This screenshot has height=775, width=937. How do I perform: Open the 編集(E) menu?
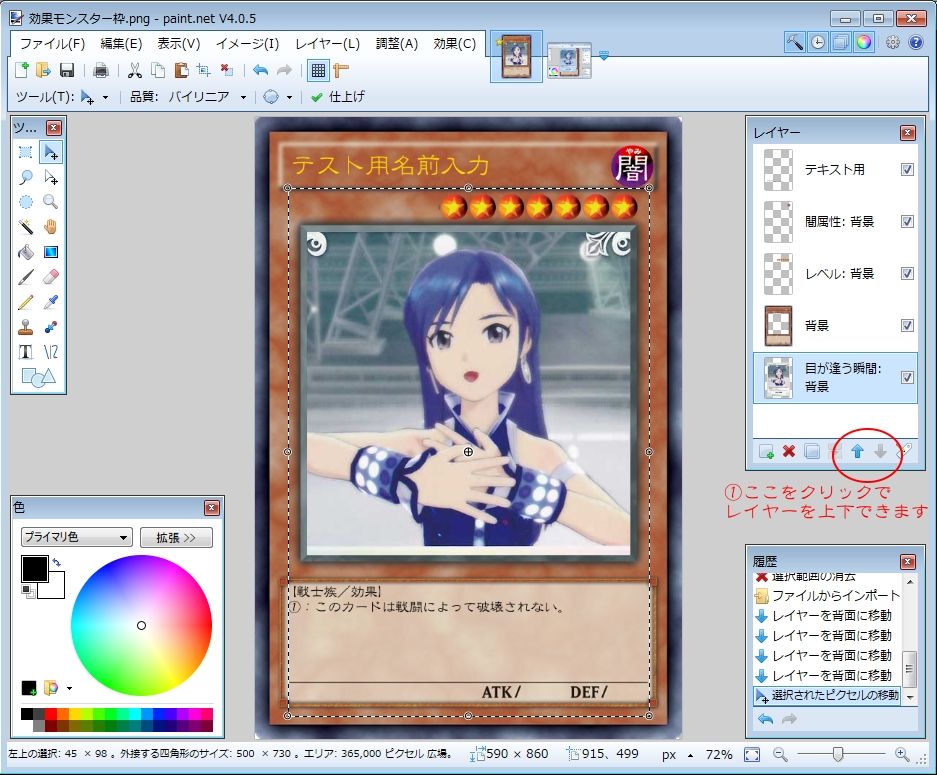pos(121,44)
